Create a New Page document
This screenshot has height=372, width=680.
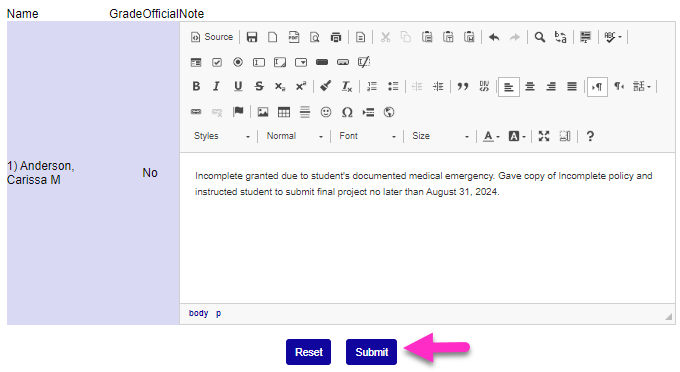pos(273,37)
